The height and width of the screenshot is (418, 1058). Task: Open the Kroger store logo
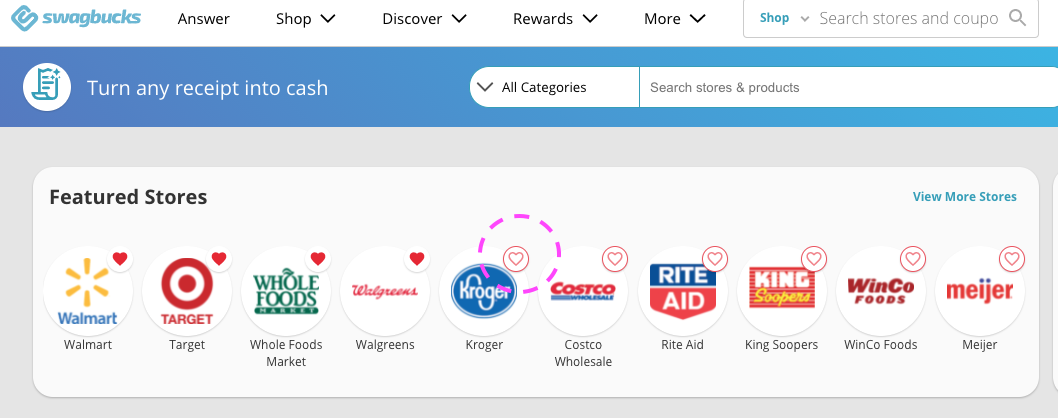pyautogui.click(x=484, y=291)
